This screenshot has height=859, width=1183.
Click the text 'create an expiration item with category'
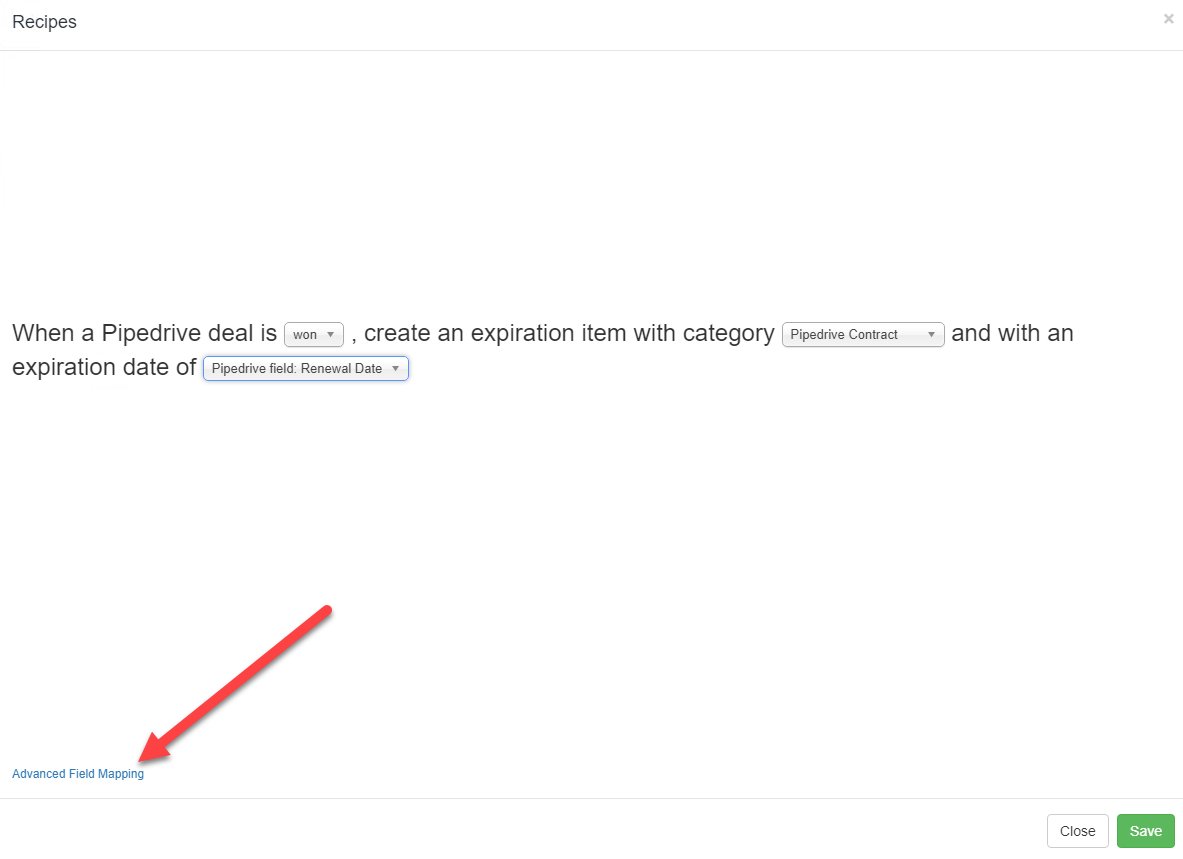click(x=569, y=333)
